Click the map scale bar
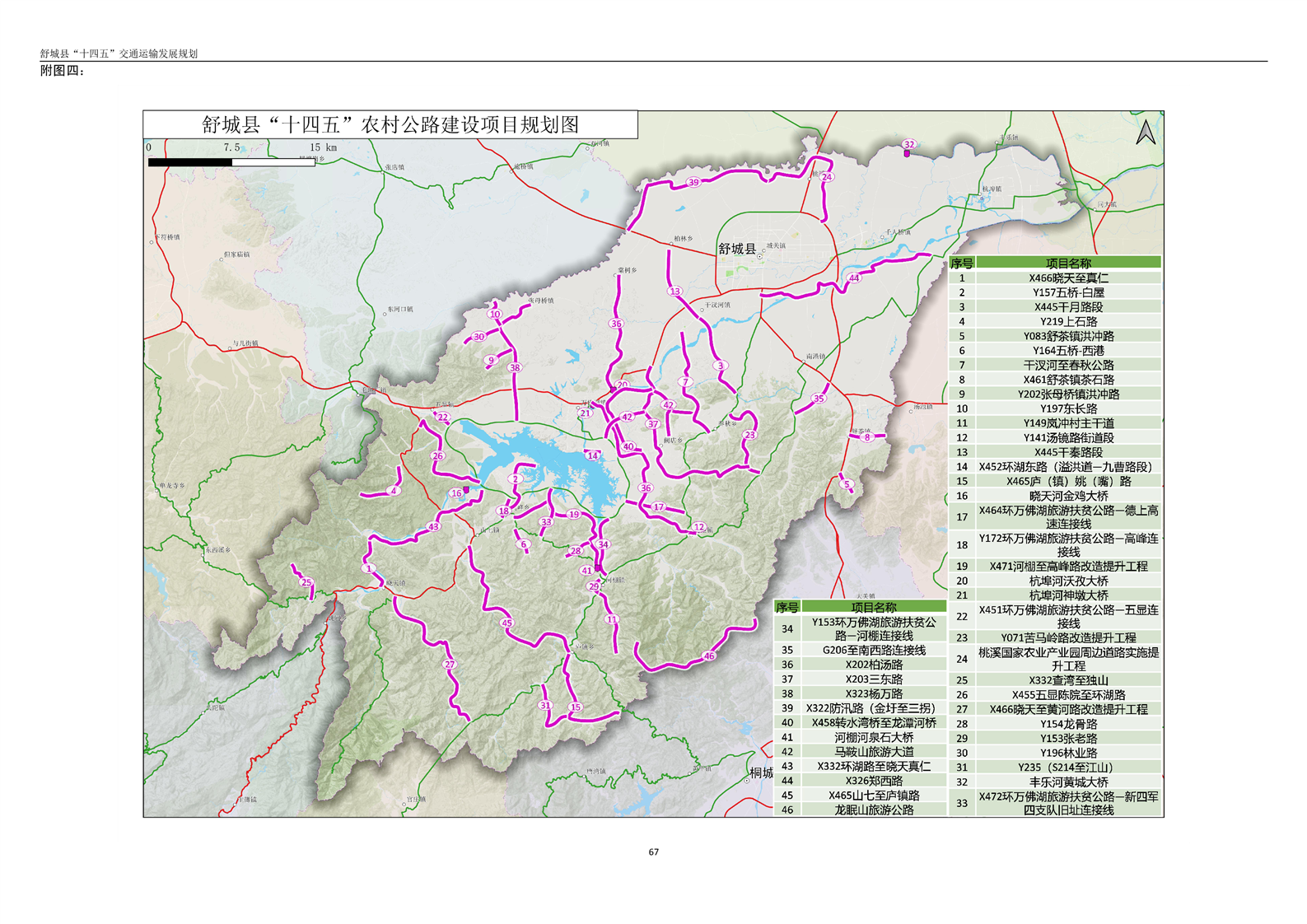The image size is (1307, 924). (x=231, y=162)
